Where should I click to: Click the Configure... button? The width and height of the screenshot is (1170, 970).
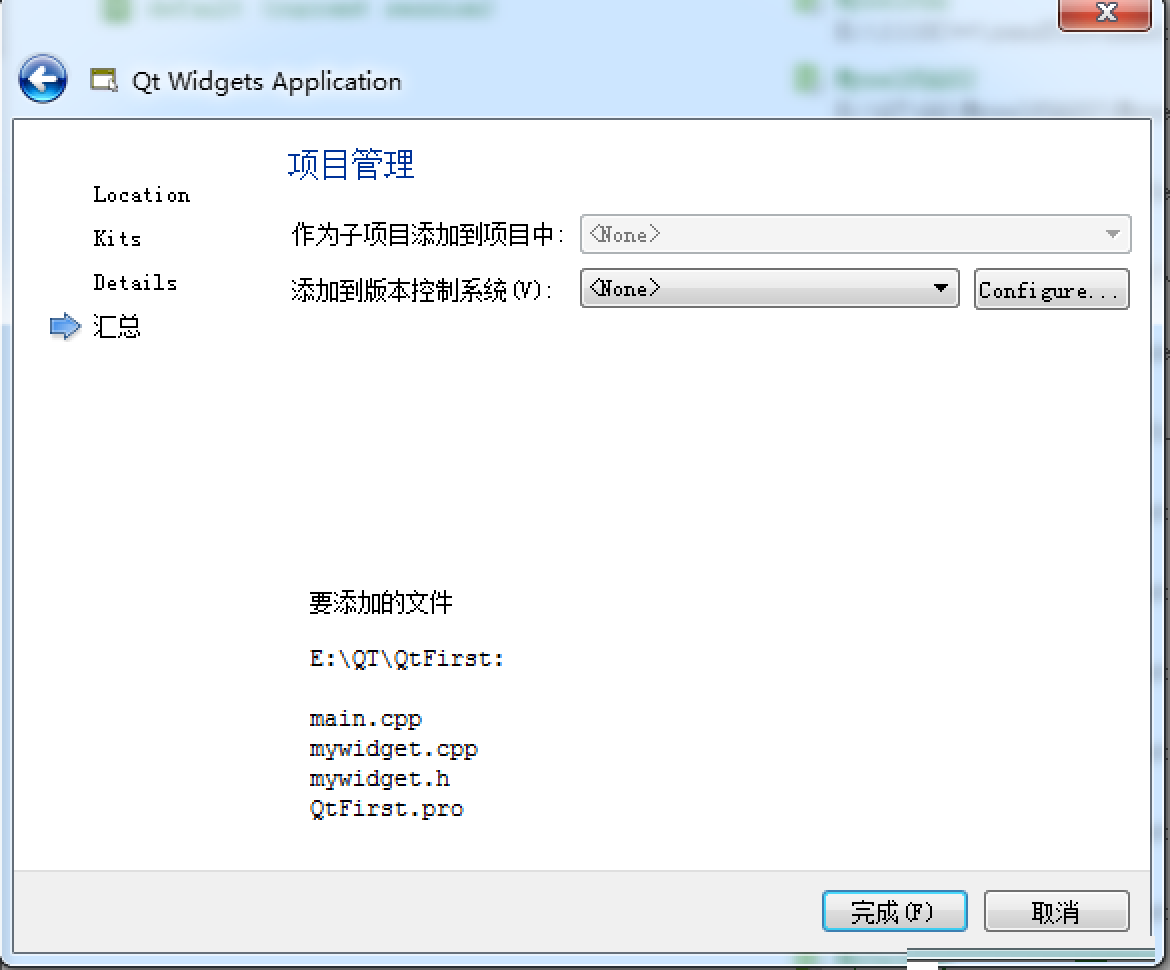pyautogui.click(x=1051, y=290)
